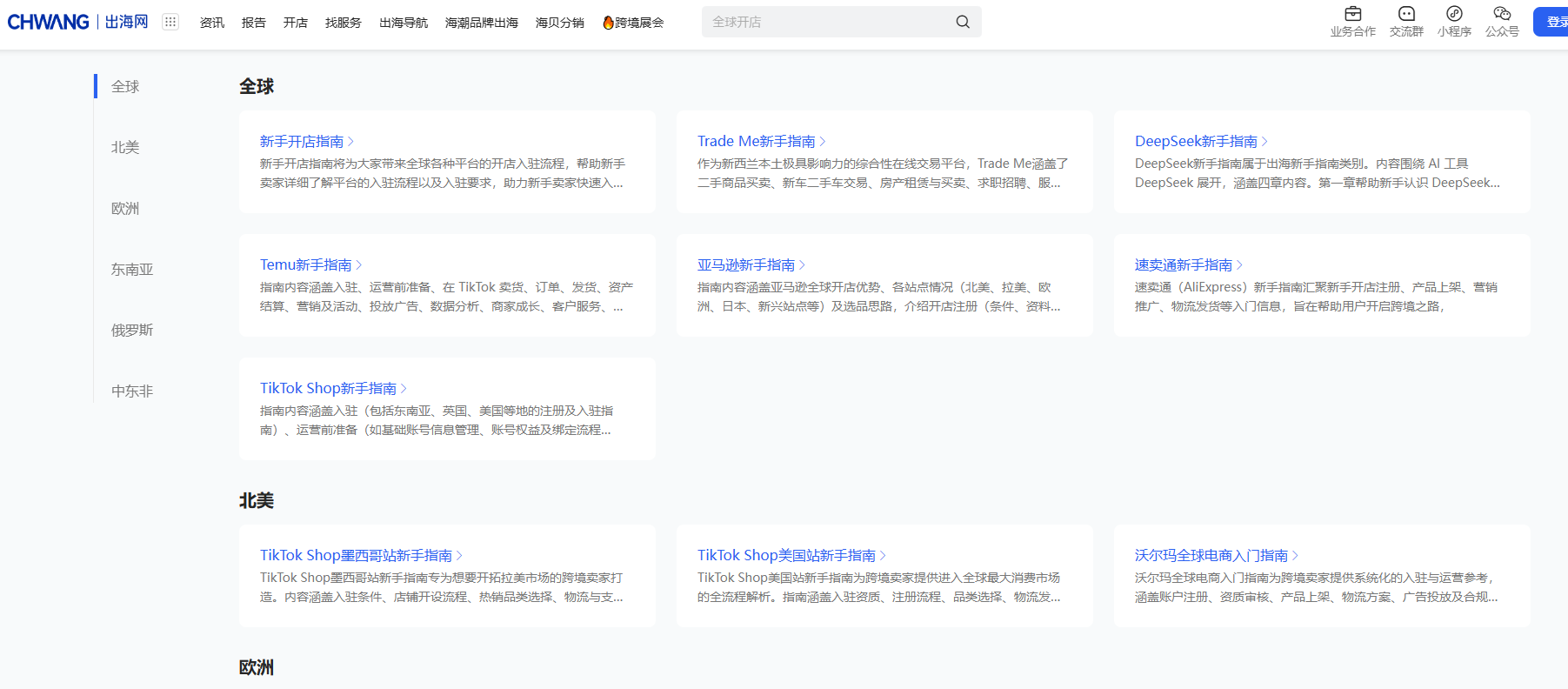Expand the 新手开店指南 chevron arrow
This screenshot has width=1568, height=689.
point(350,142)
